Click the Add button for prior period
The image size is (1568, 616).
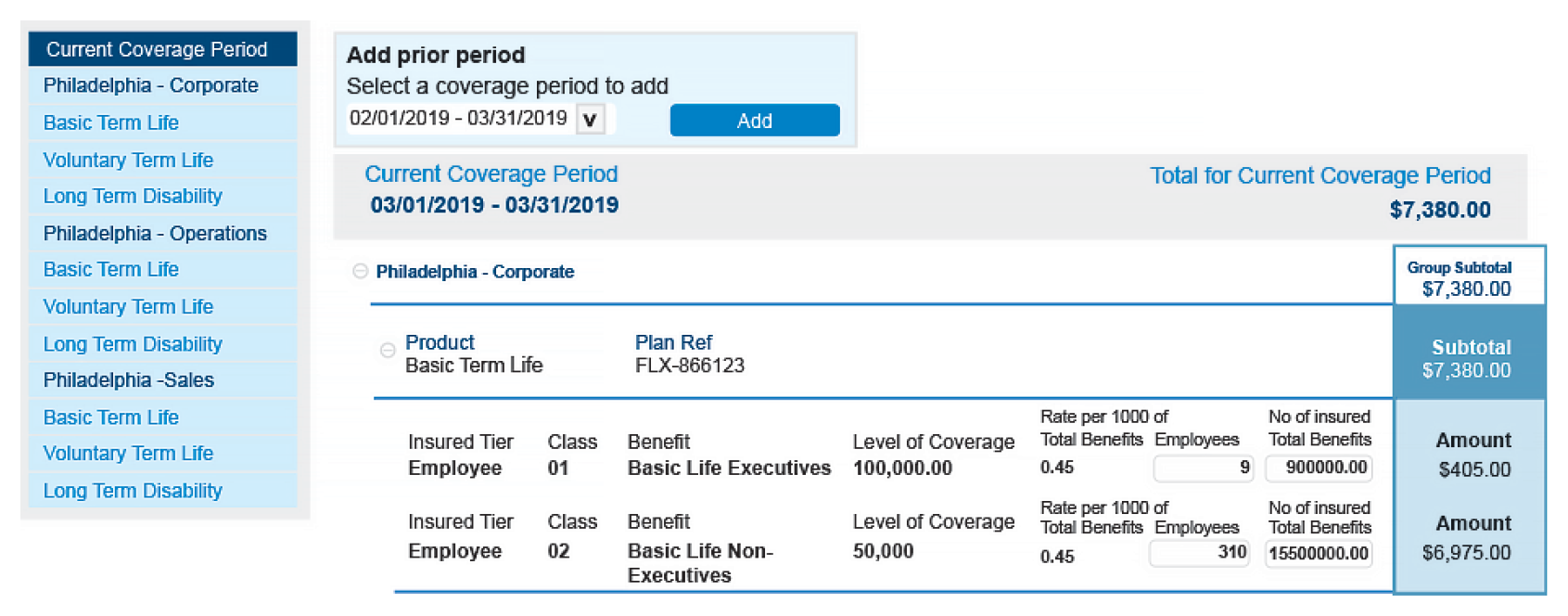click(x=754, y=121)
